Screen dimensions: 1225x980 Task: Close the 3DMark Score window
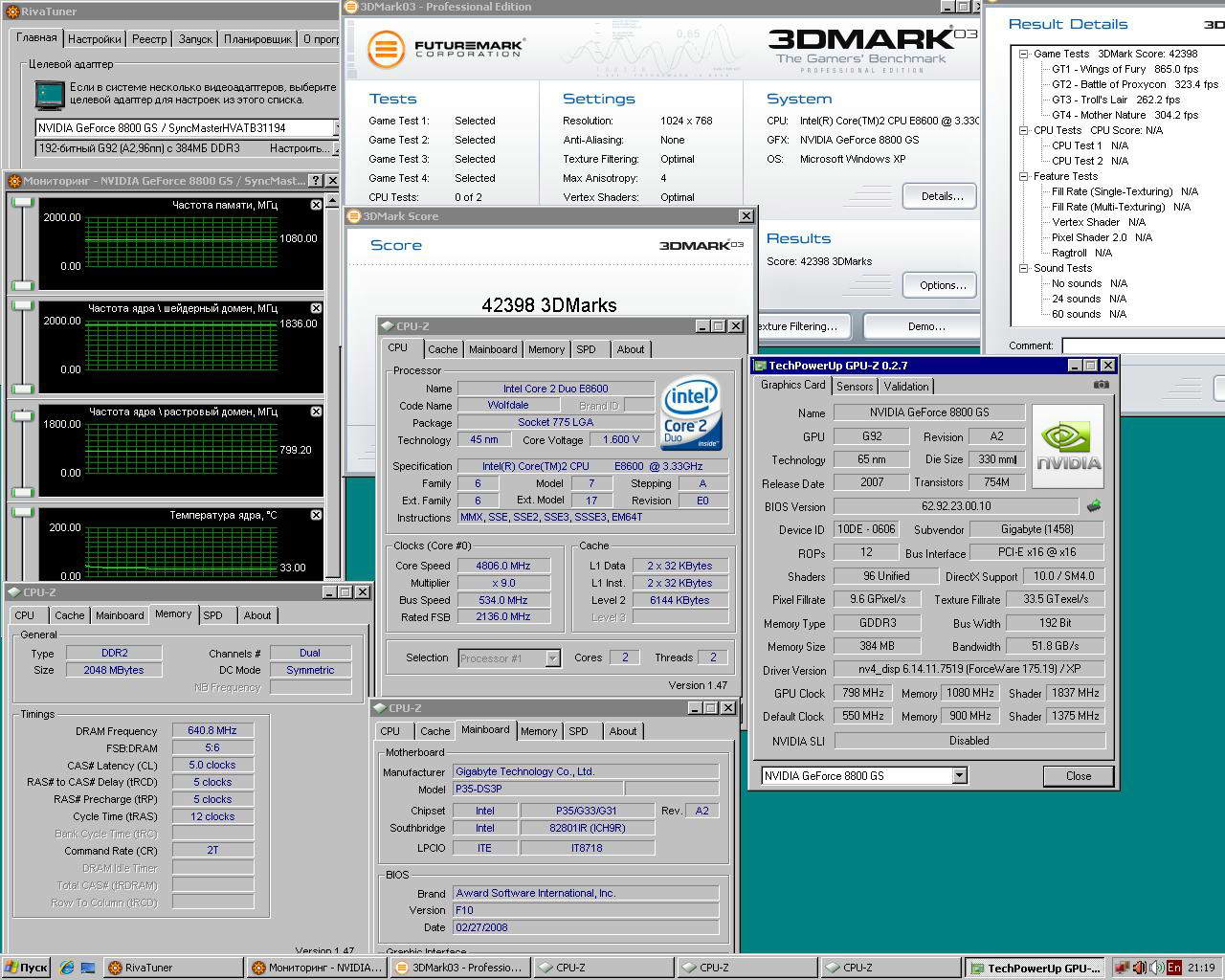pyautogui.click(x=746, y=216)
